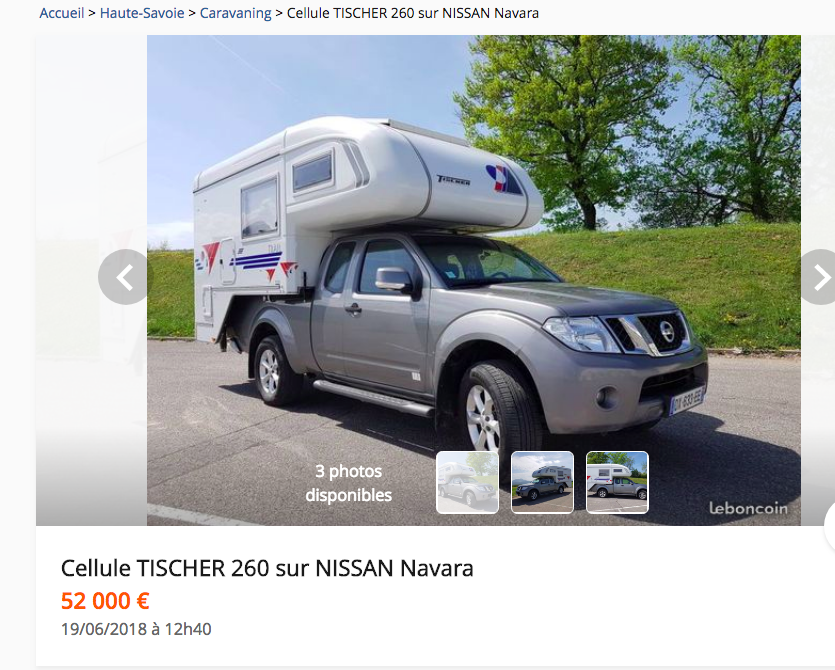Go to Haute-Savoie breadcrumb link
The height and width of the screenshot is (670, 835).
tap(142, 13)
